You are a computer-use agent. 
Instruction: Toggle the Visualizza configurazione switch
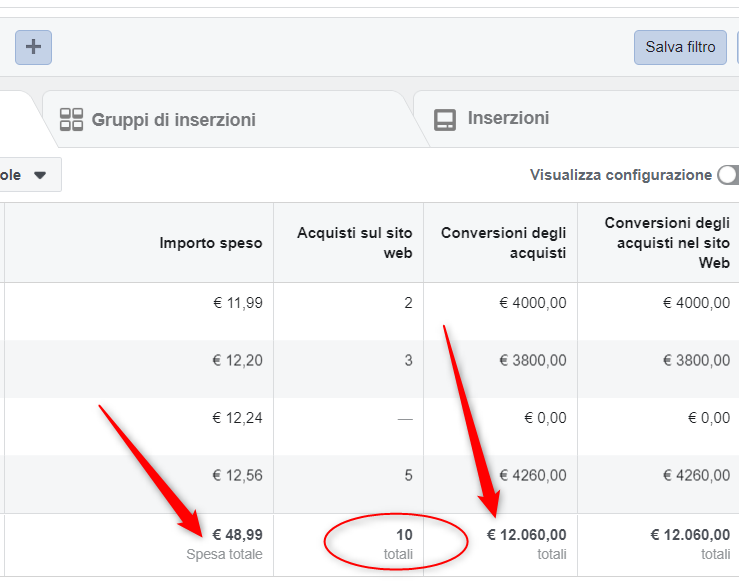click(728, 175)
